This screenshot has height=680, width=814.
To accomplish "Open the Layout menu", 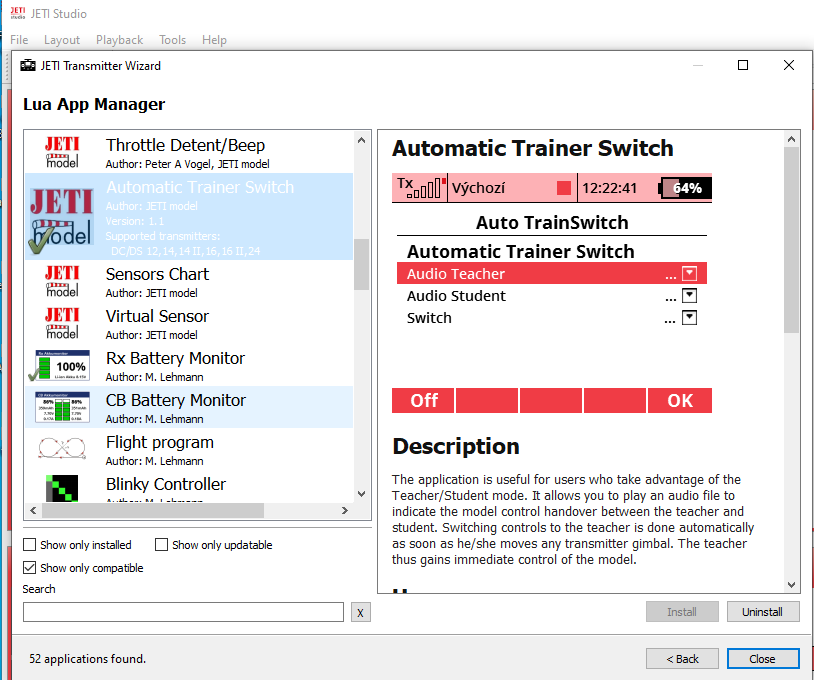I will click(x=62, y=40).
